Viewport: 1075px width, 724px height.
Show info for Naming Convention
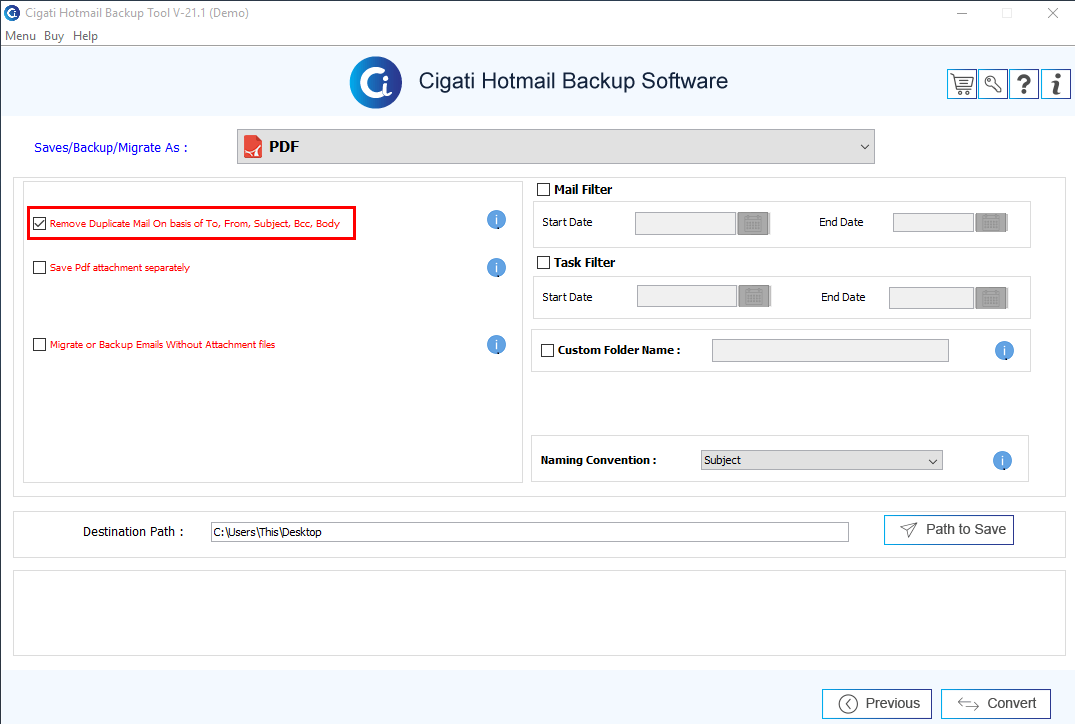[x=1002, y=460]
